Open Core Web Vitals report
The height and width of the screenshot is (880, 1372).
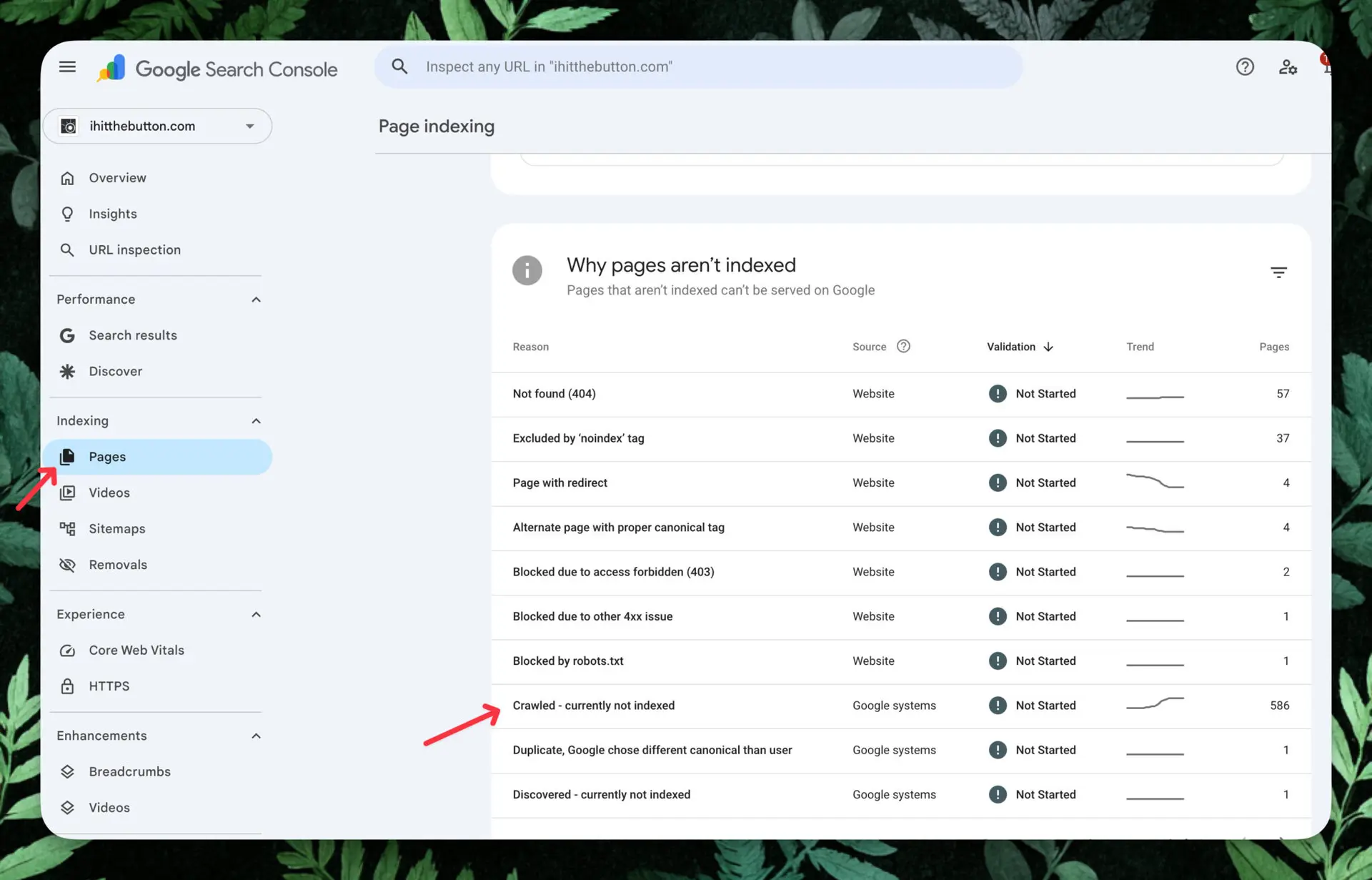coord(157,651)
